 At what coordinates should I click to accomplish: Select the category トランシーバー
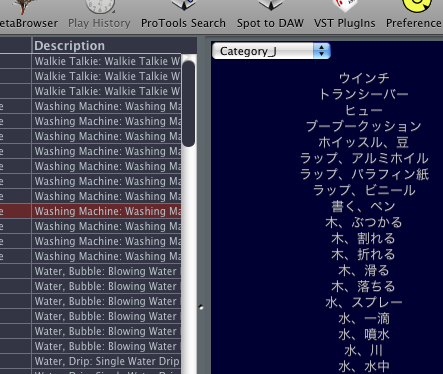point(364,94)
